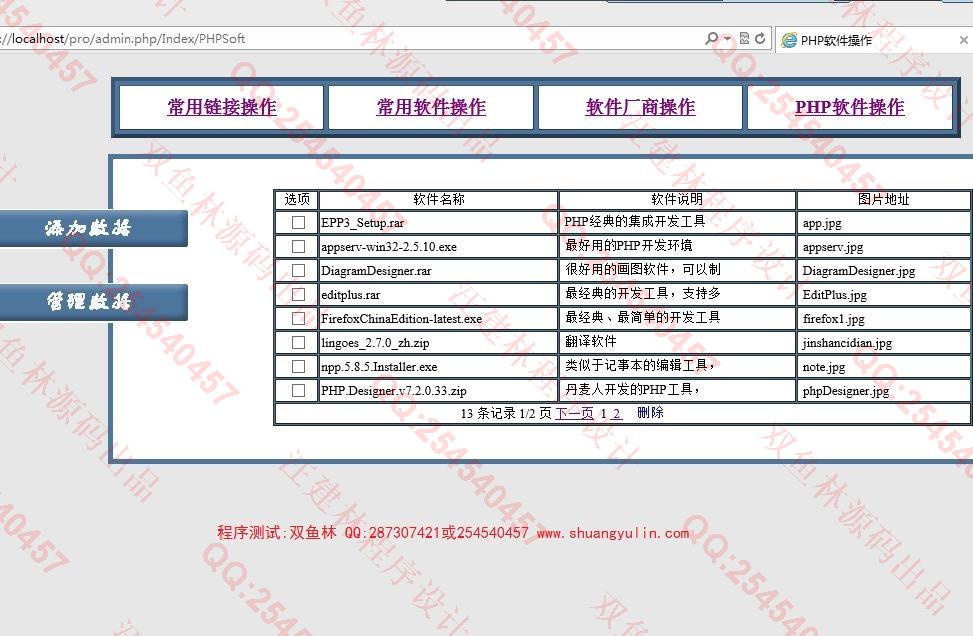
Task: Click the 软件说明 column header
Action: 677,199
